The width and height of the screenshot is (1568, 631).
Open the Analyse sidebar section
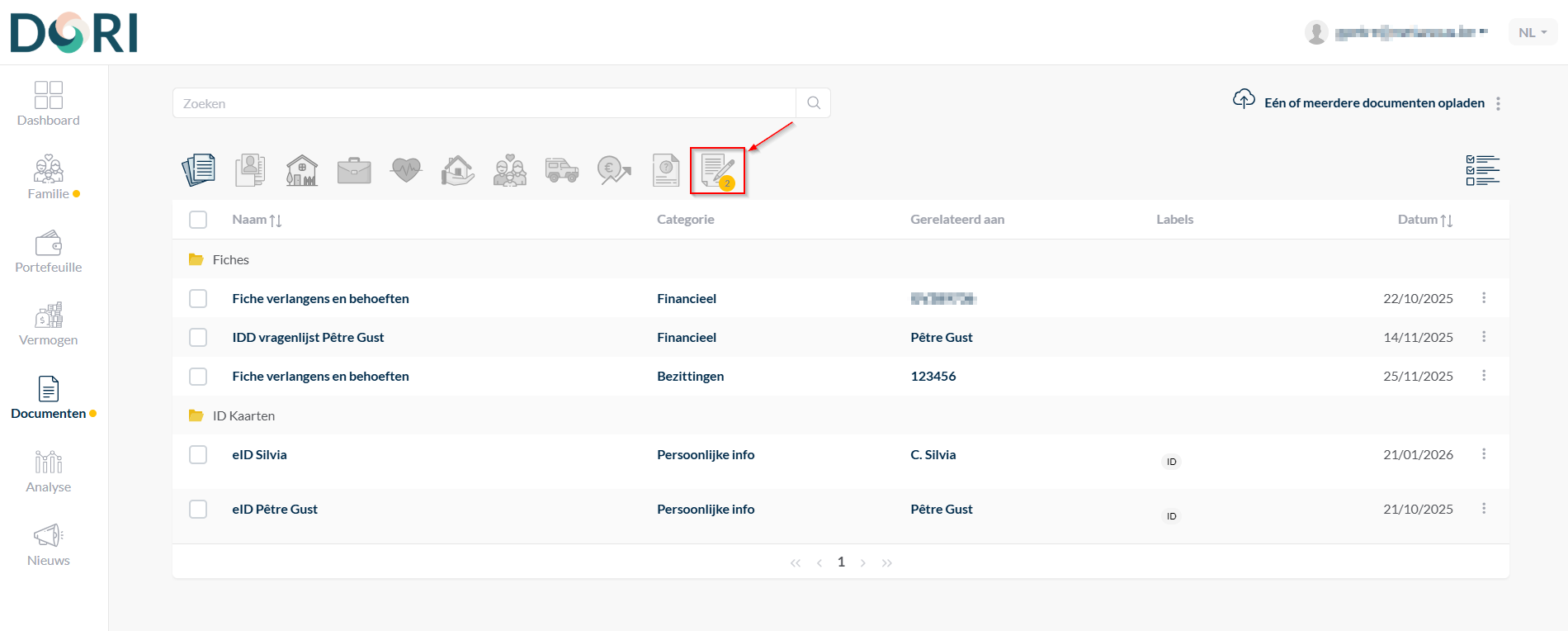pos(49,472)
